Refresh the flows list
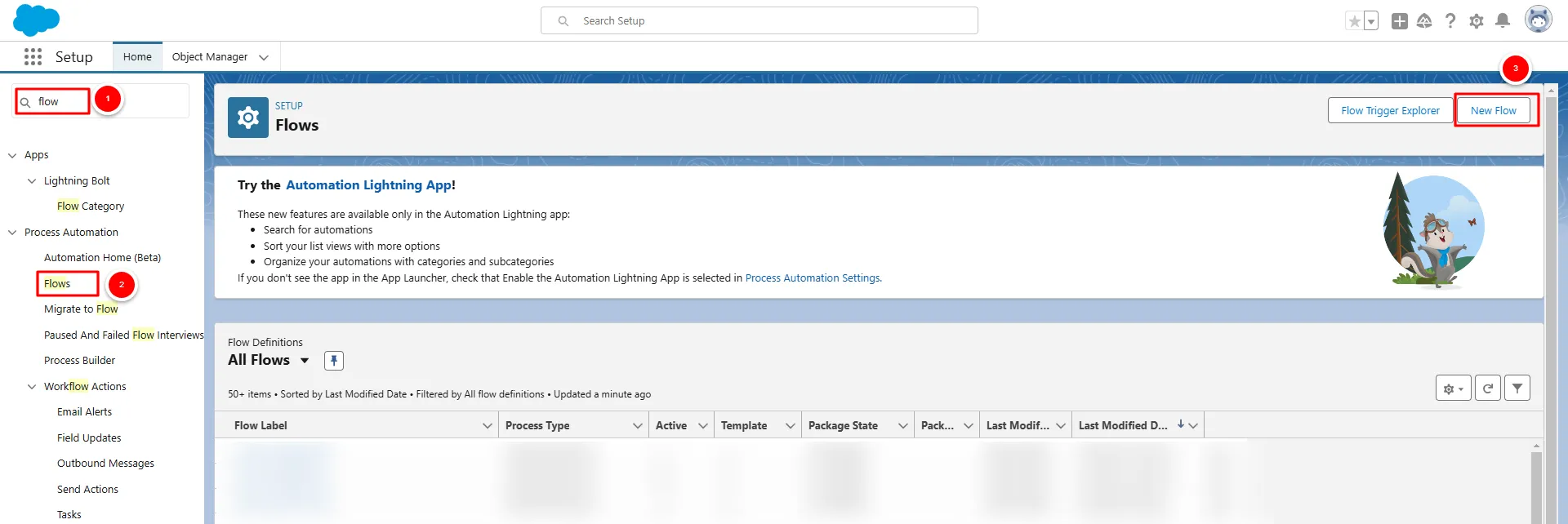 pos(1488,389)
